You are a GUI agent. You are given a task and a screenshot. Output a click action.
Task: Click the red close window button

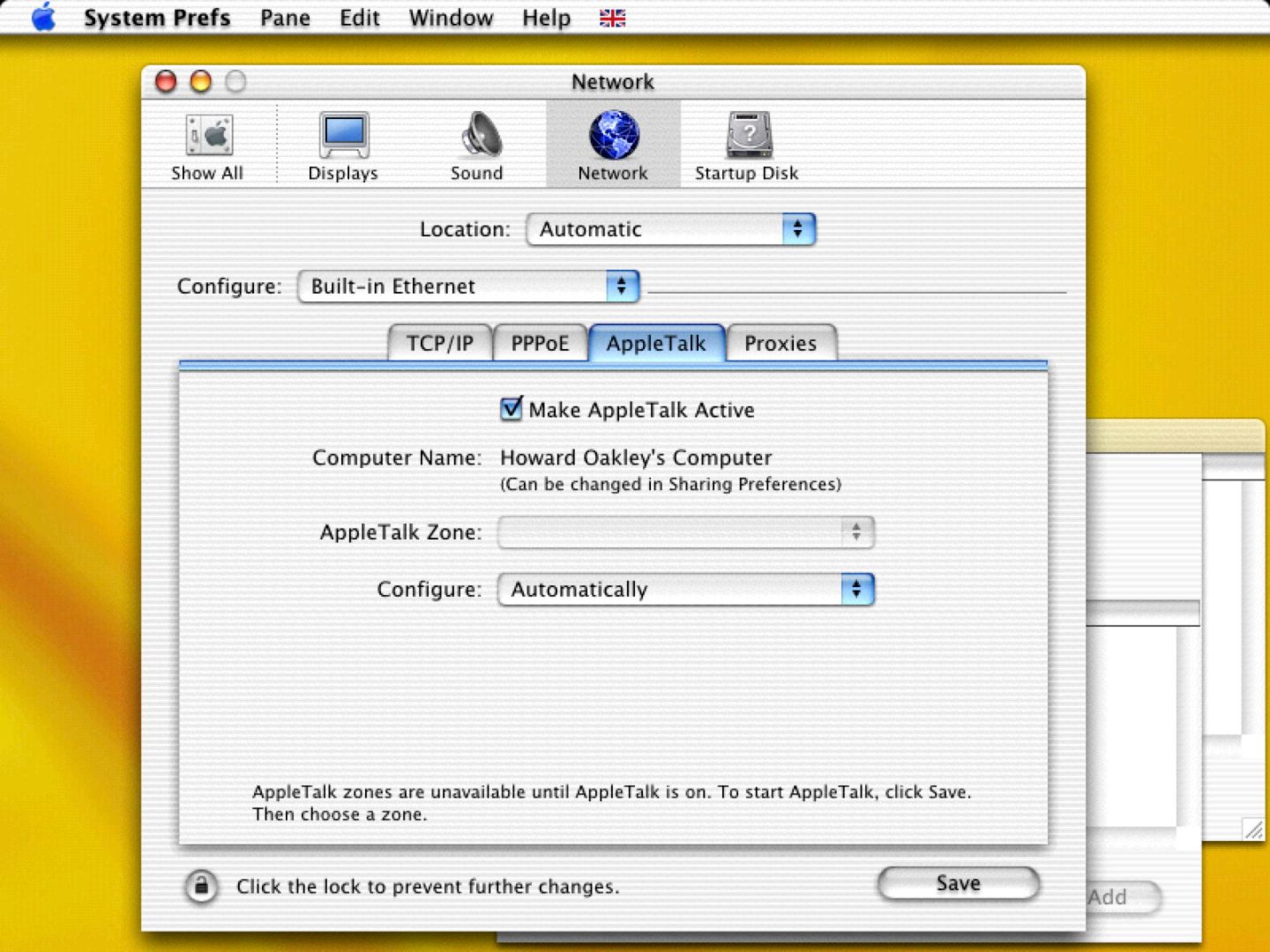tap(166, 82)
